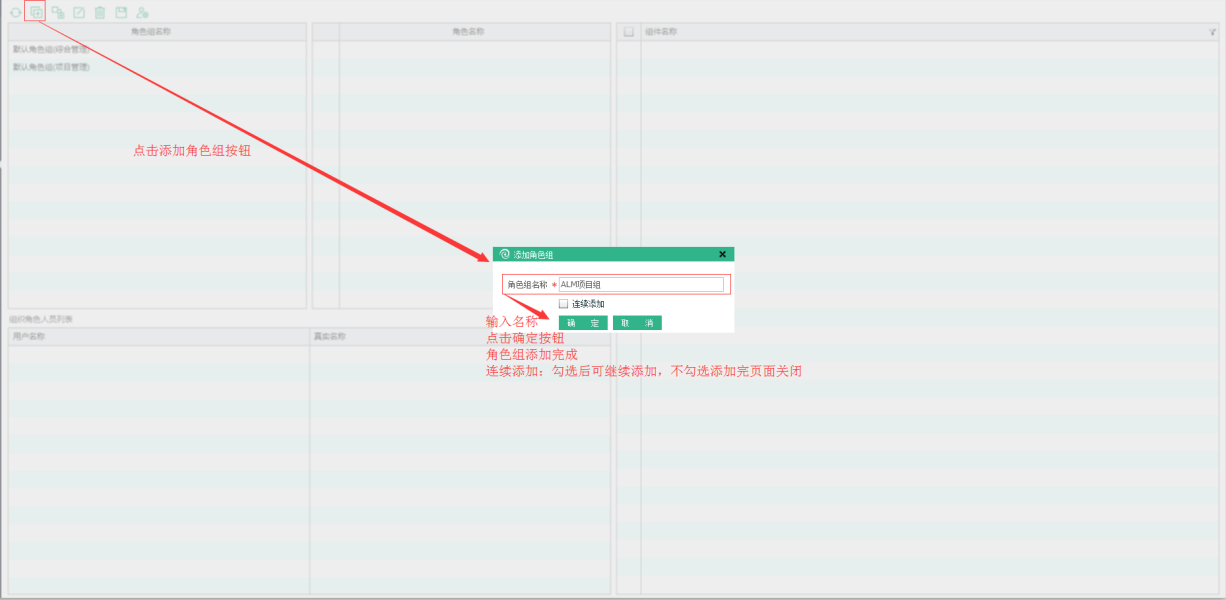Image resolution: width=1226 pixels, height=600 pixels.
Task: Click the 角色组名称 column header
Action: [x=157, y=32]
